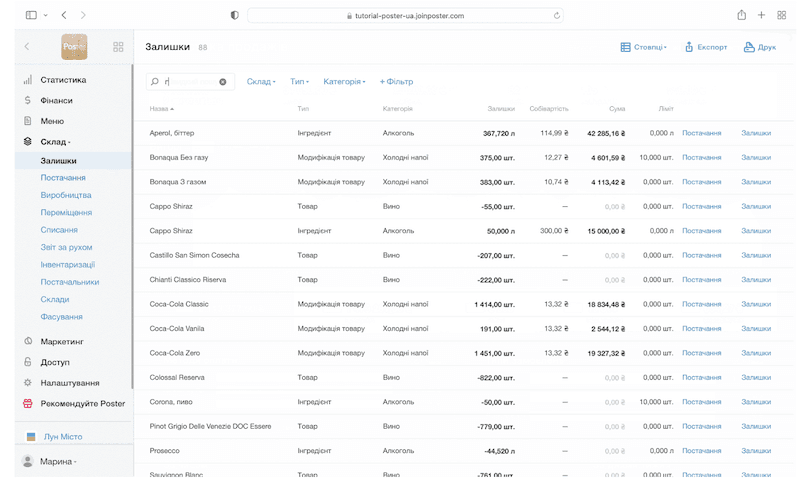The width and height of the screenshot is (800, 502).
Task: Click the Експорт button
Action: (706, 47)
